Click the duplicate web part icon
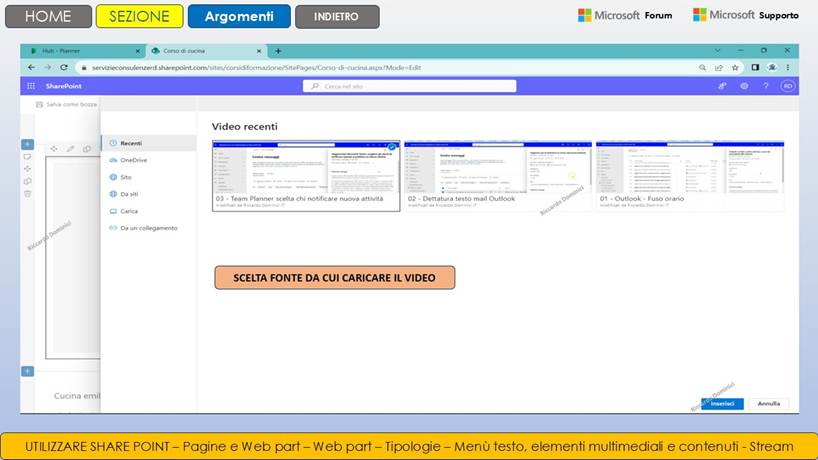This screenshot has width=818, height=460. pos(87,149)
